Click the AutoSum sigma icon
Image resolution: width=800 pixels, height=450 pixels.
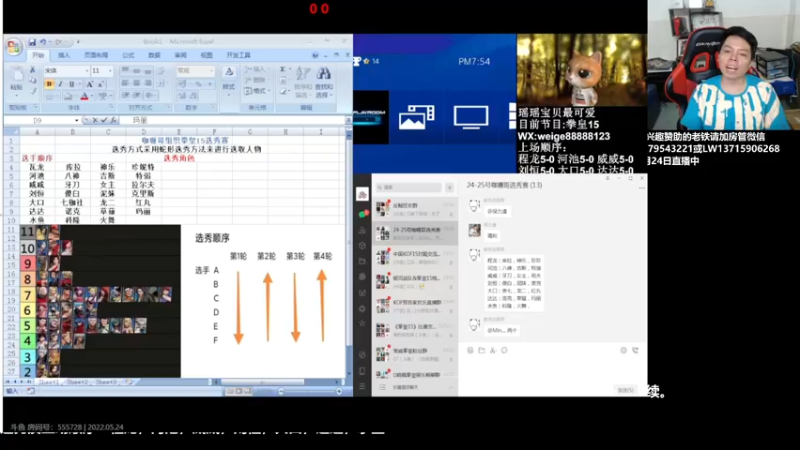pyautogui.click(x=283, y=69)
